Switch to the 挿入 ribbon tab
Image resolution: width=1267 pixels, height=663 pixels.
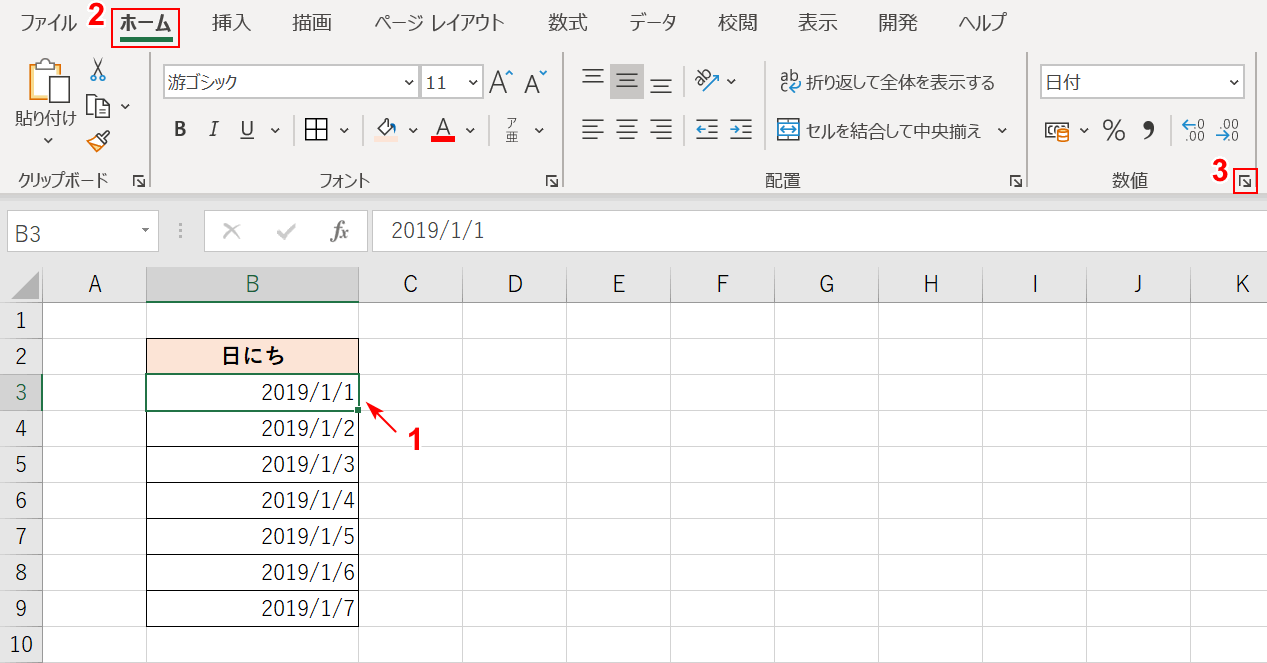click(x=231, y=22)
